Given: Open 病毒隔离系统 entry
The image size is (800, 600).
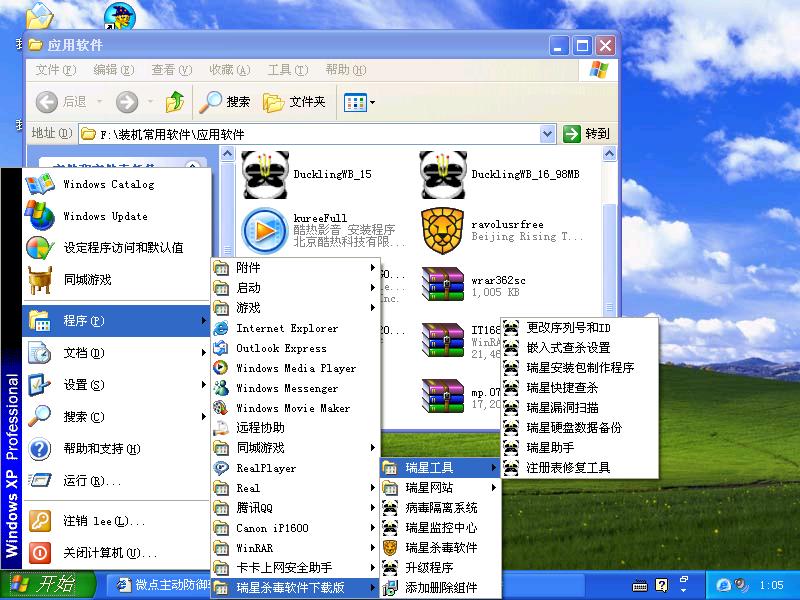Looking at the screenshot, I should click(x=441, y=508).
